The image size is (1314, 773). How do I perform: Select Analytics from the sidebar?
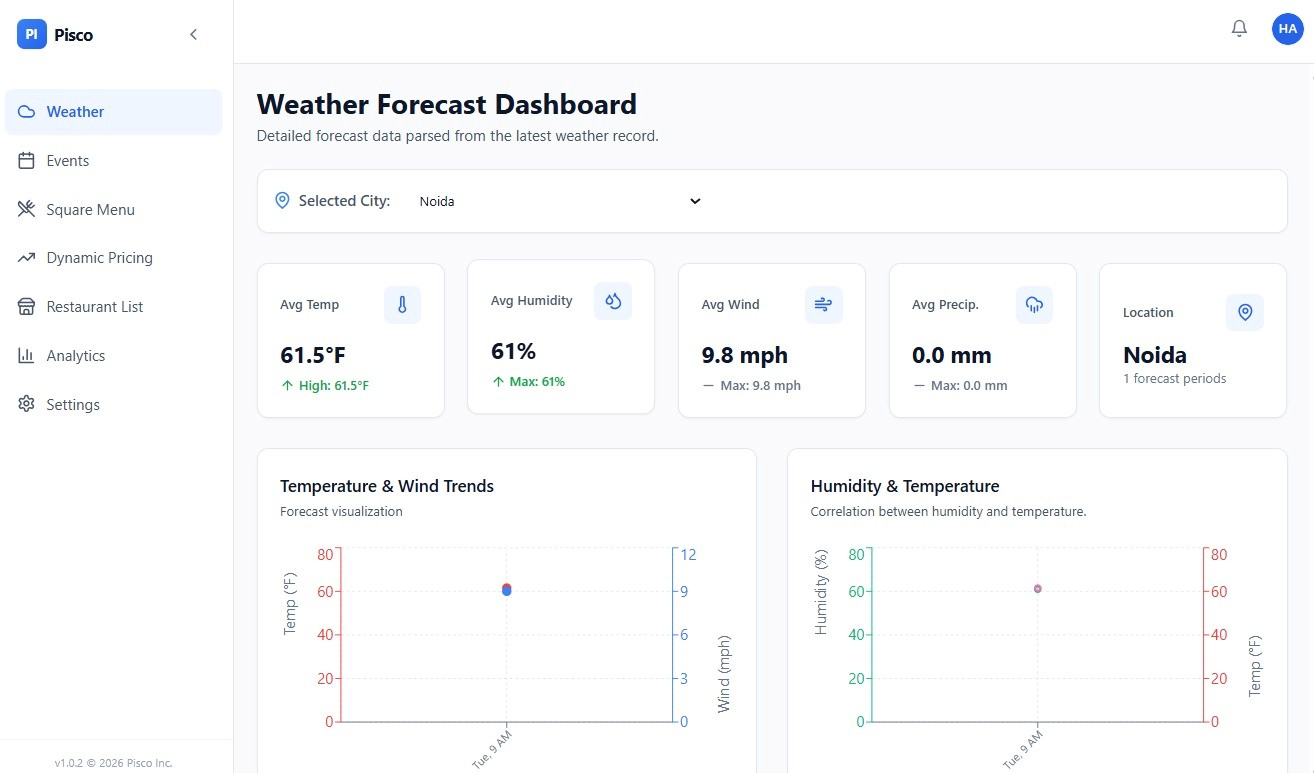coord(75,356)
